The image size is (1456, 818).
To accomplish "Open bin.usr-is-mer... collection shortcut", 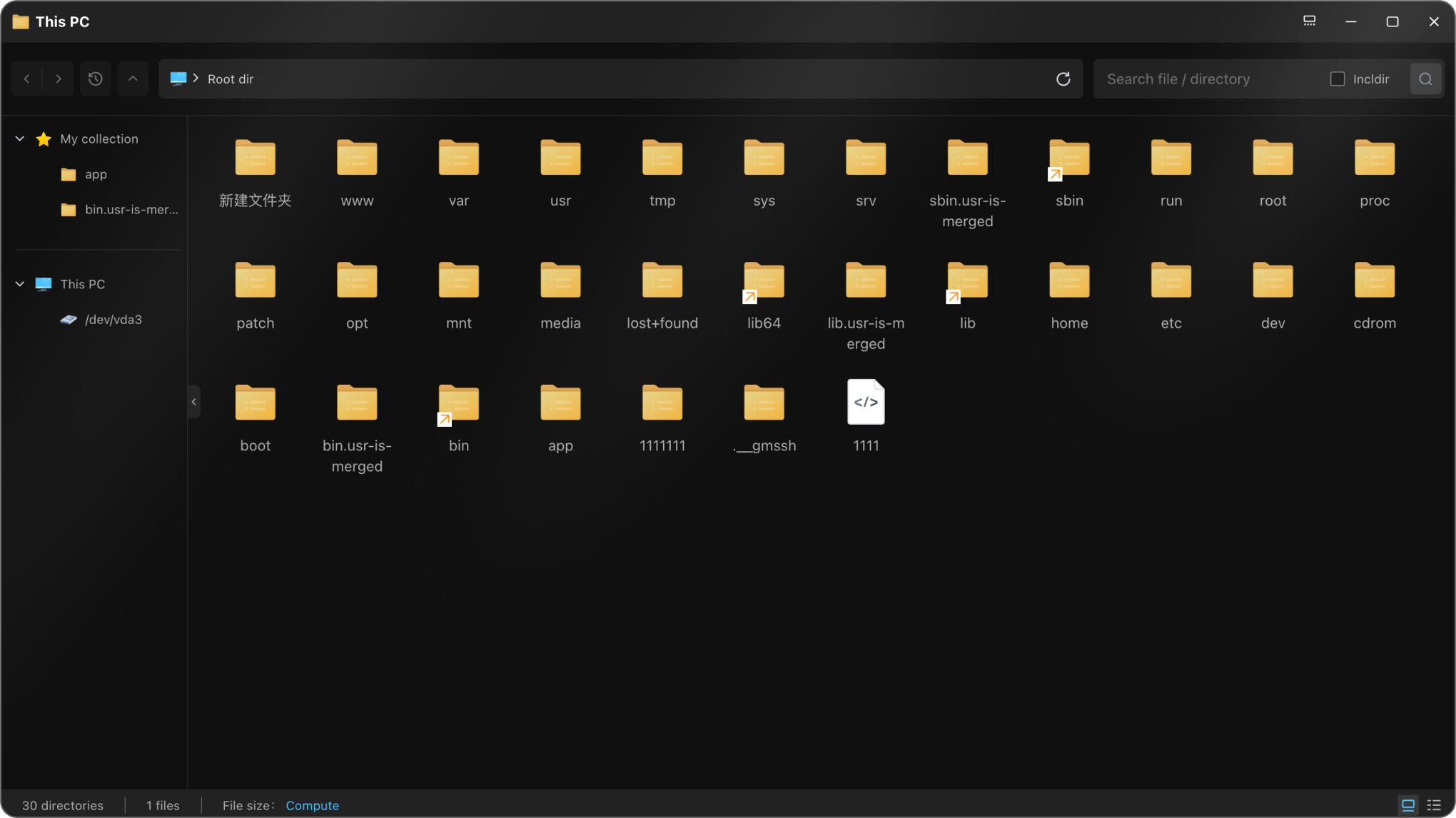I will point(131,209).
